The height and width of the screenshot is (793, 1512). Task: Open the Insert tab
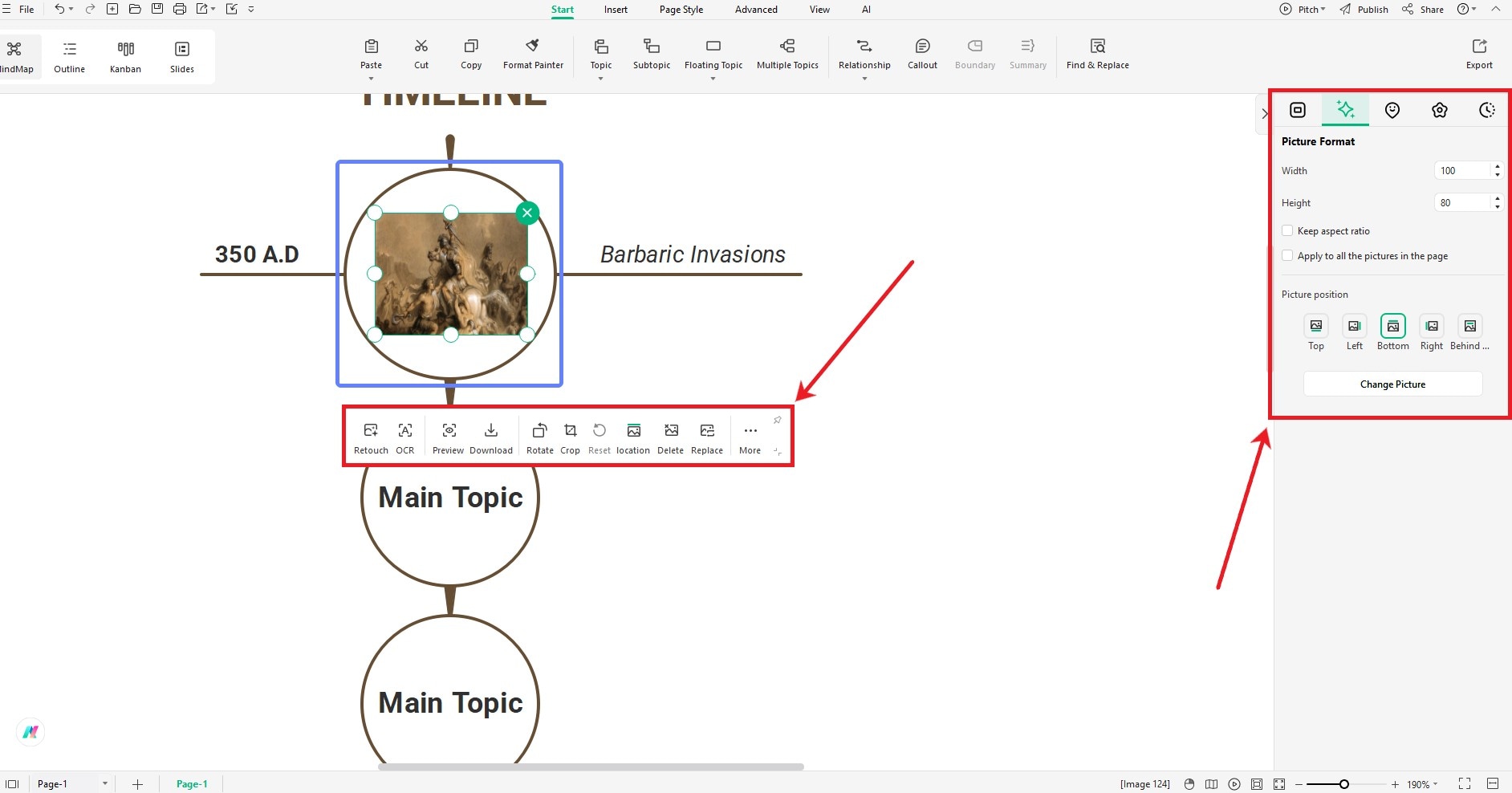[x=616, y=10]
